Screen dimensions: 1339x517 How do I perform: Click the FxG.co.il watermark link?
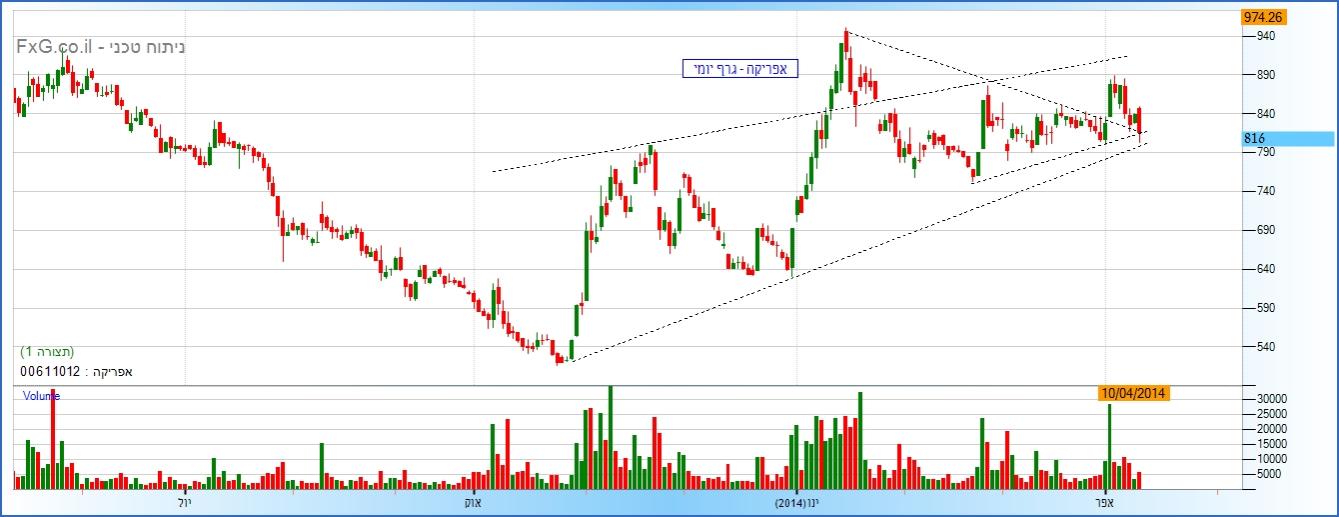[57, 47]
